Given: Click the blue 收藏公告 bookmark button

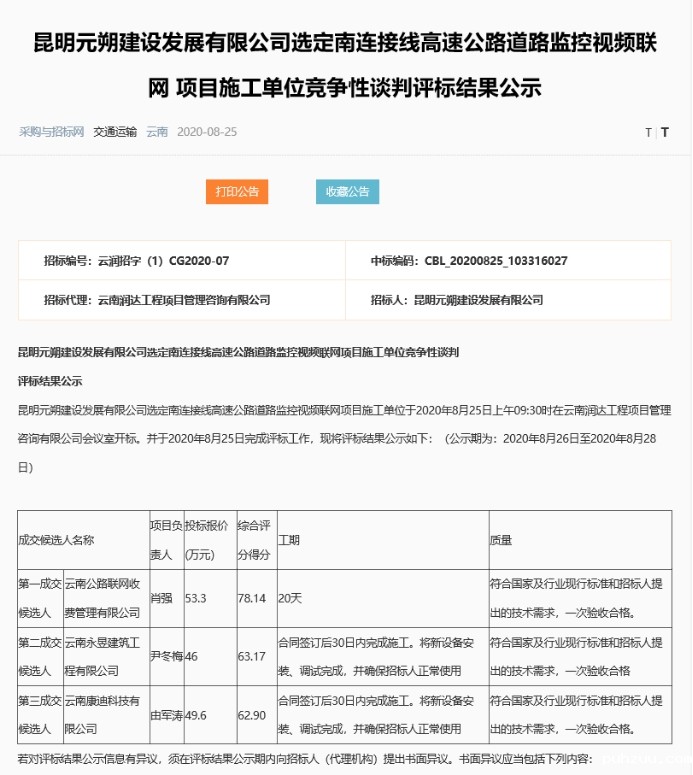Looking at the screenshot, I should click(x=348, y=192).
